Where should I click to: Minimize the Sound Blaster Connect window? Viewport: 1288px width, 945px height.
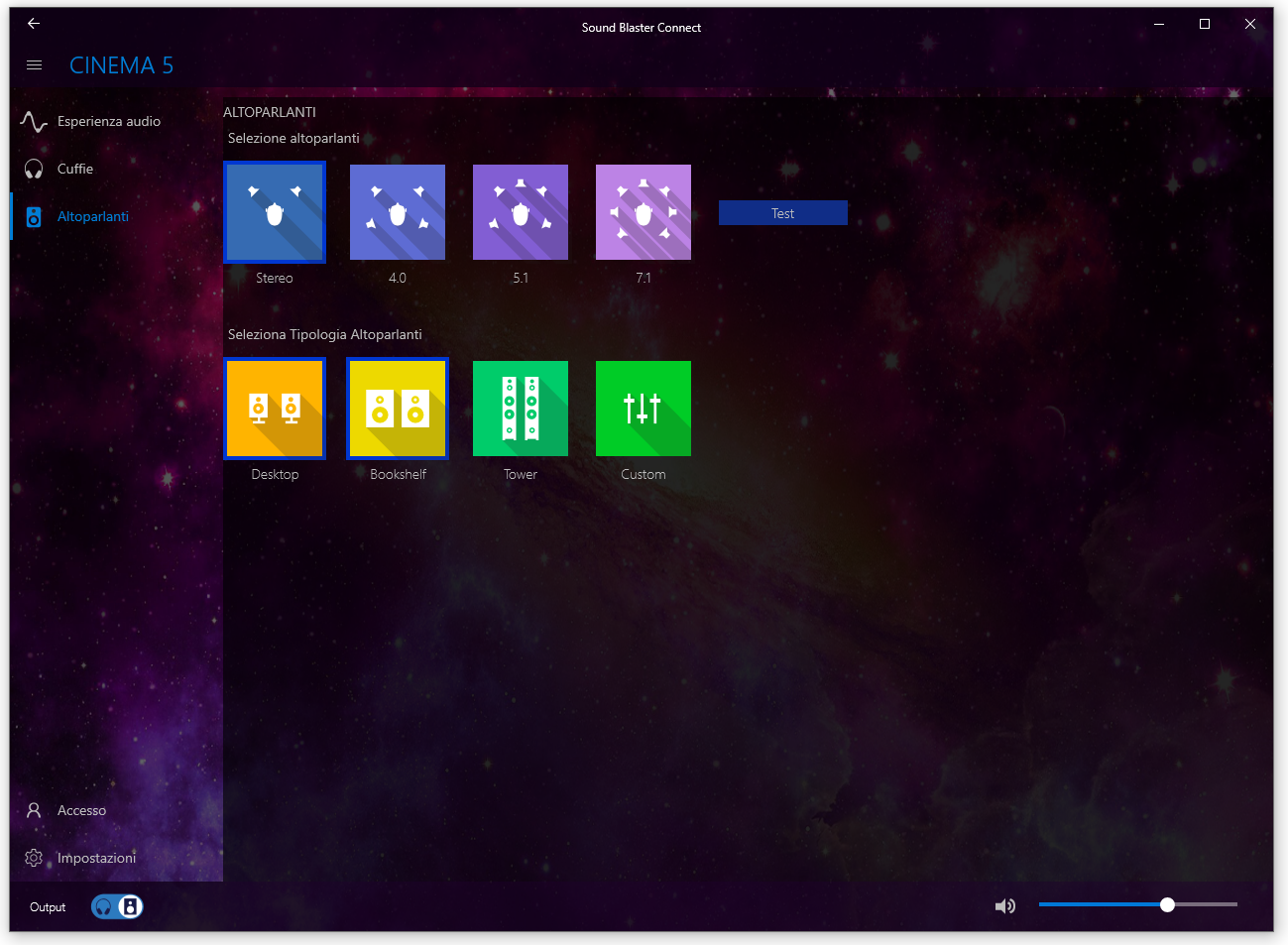1159,24
